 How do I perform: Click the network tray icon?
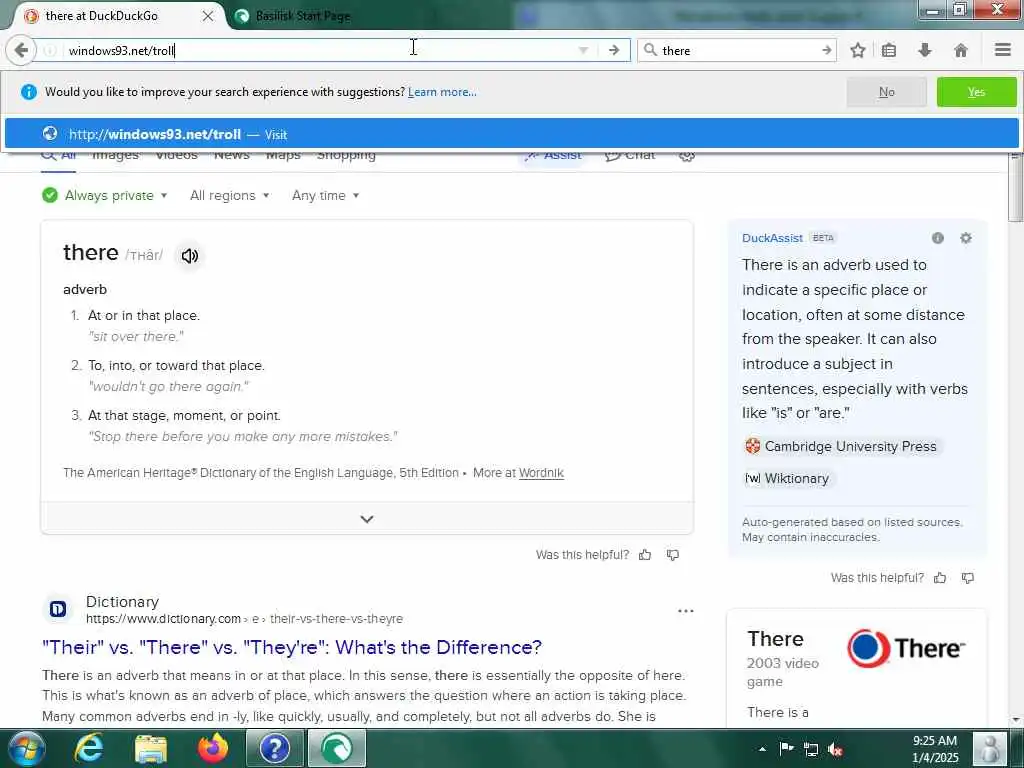click(x=811, y=749)
